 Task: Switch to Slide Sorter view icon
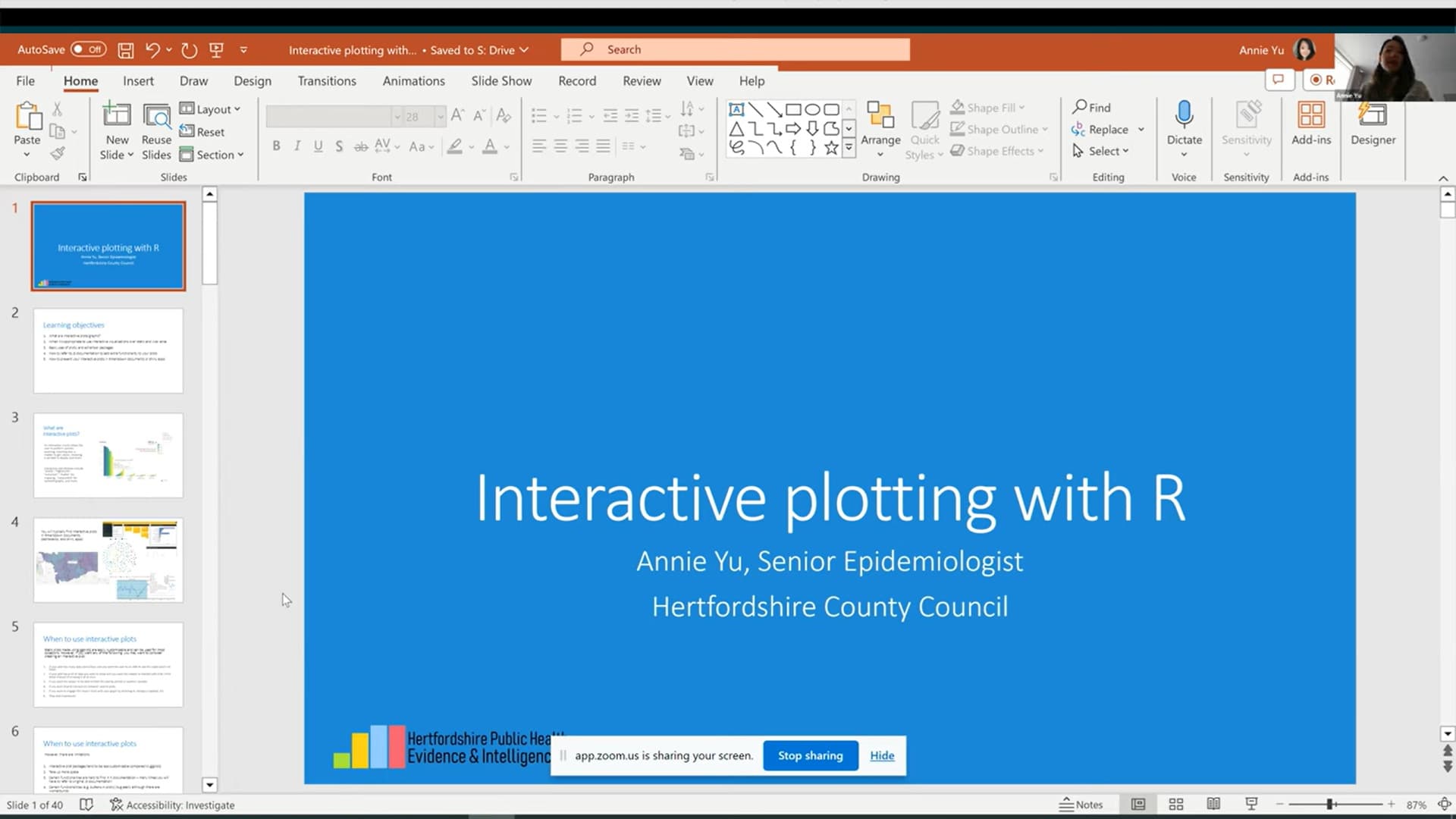(x=1176, y=805)
